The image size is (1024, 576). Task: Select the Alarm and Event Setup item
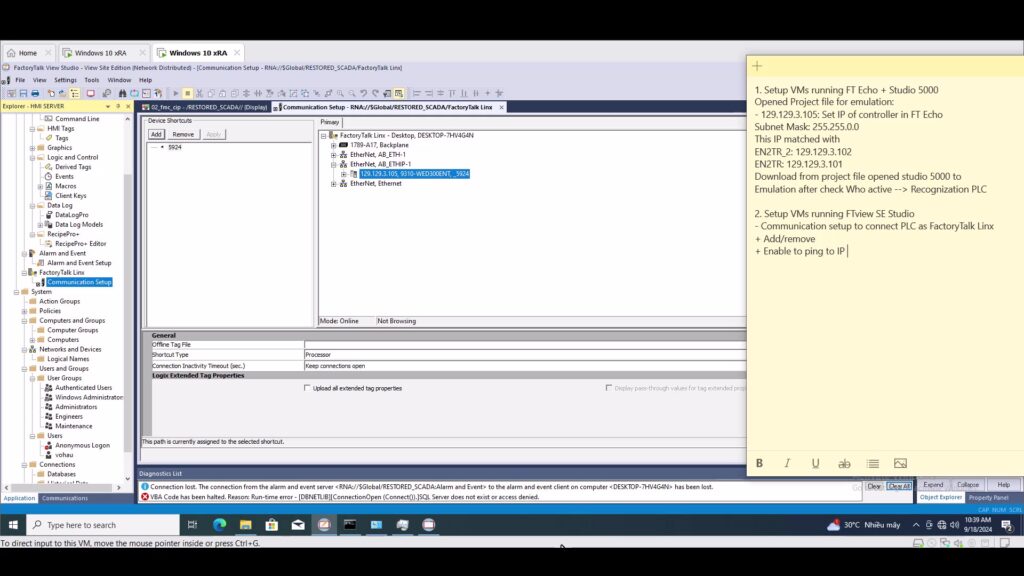[x=79, y=263]
